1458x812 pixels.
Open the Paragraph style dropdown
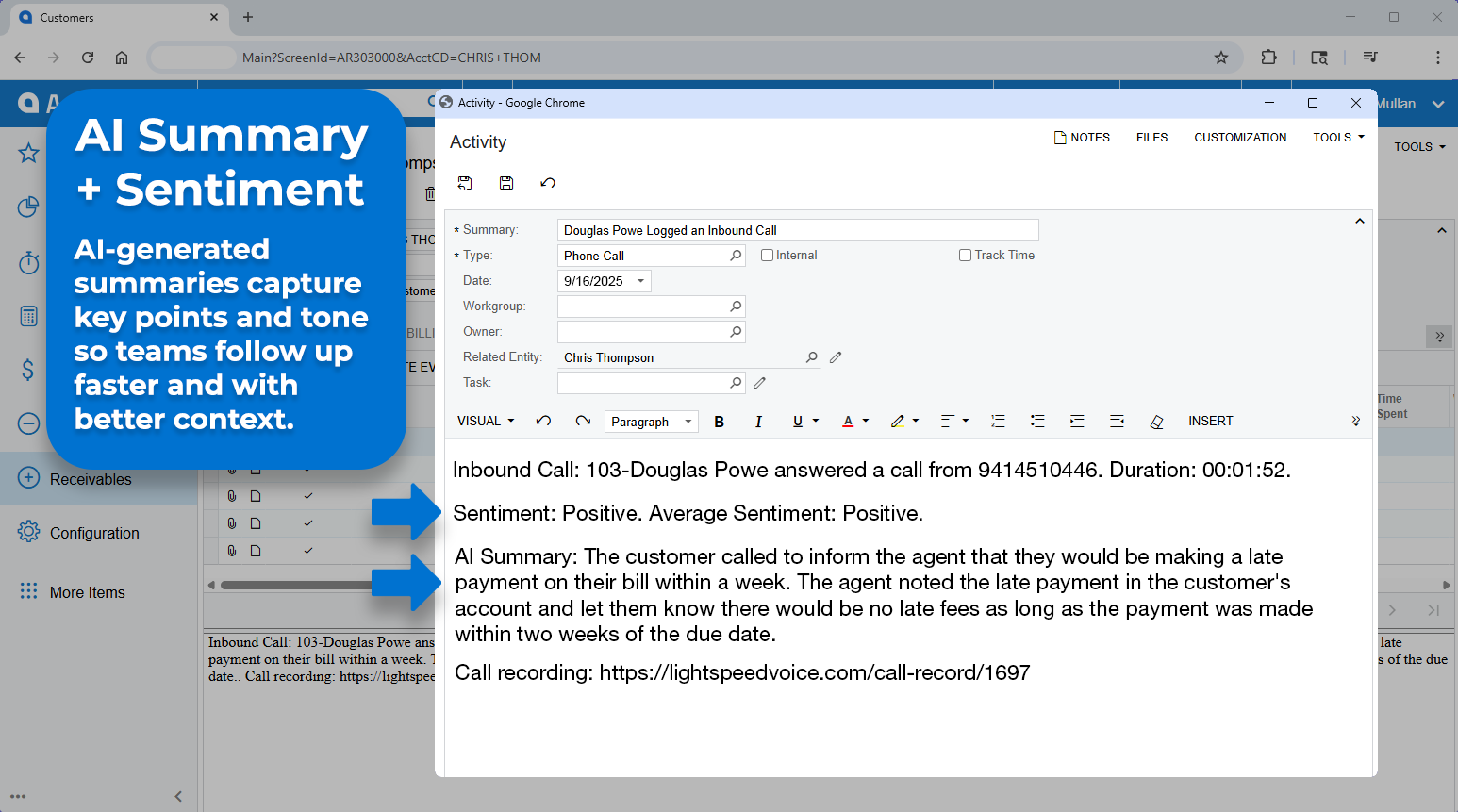pos(651,422)
